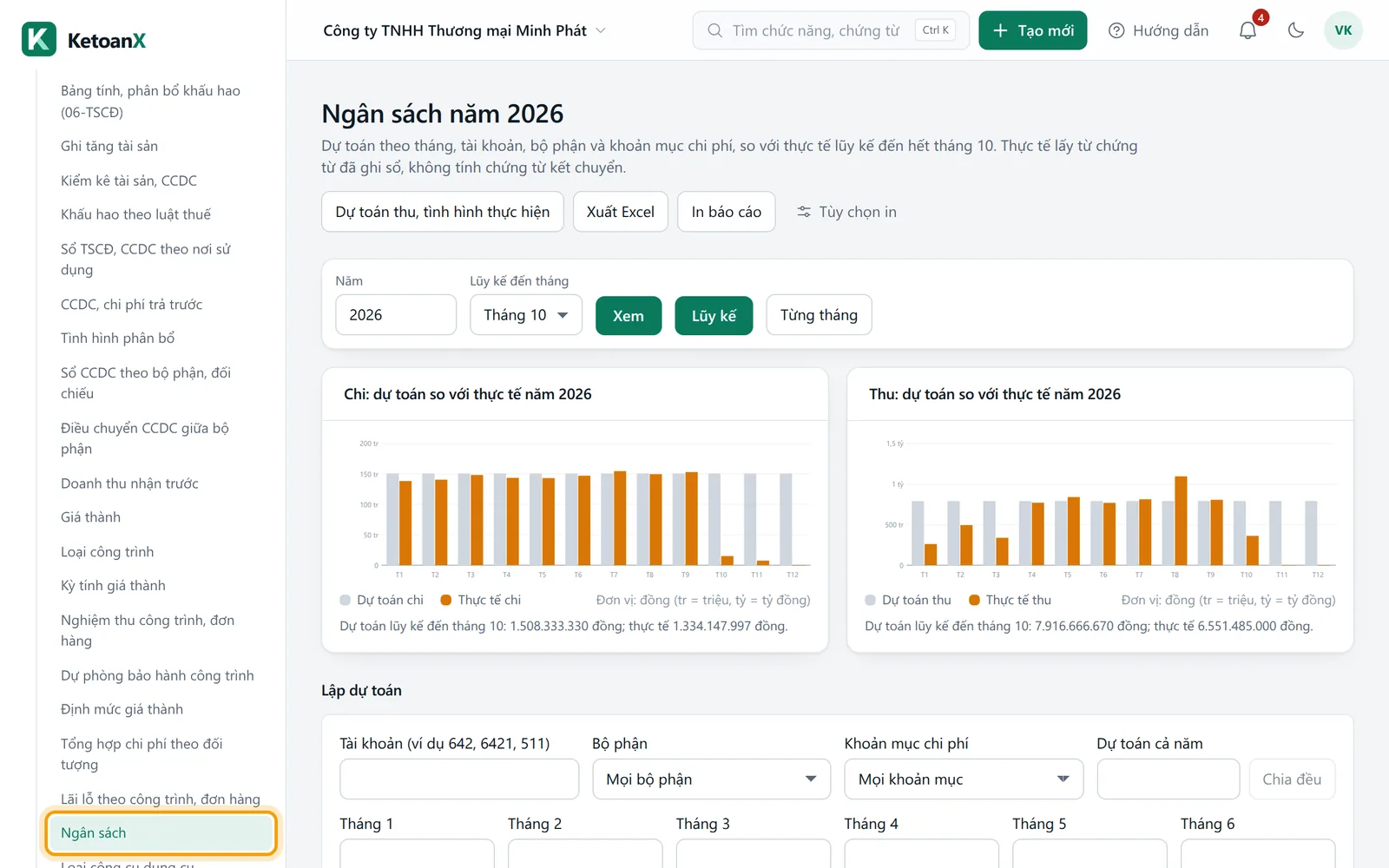The image size is (1389, 868).
Task: Switch view to Từng tháng
Action: tap(819, 315)
